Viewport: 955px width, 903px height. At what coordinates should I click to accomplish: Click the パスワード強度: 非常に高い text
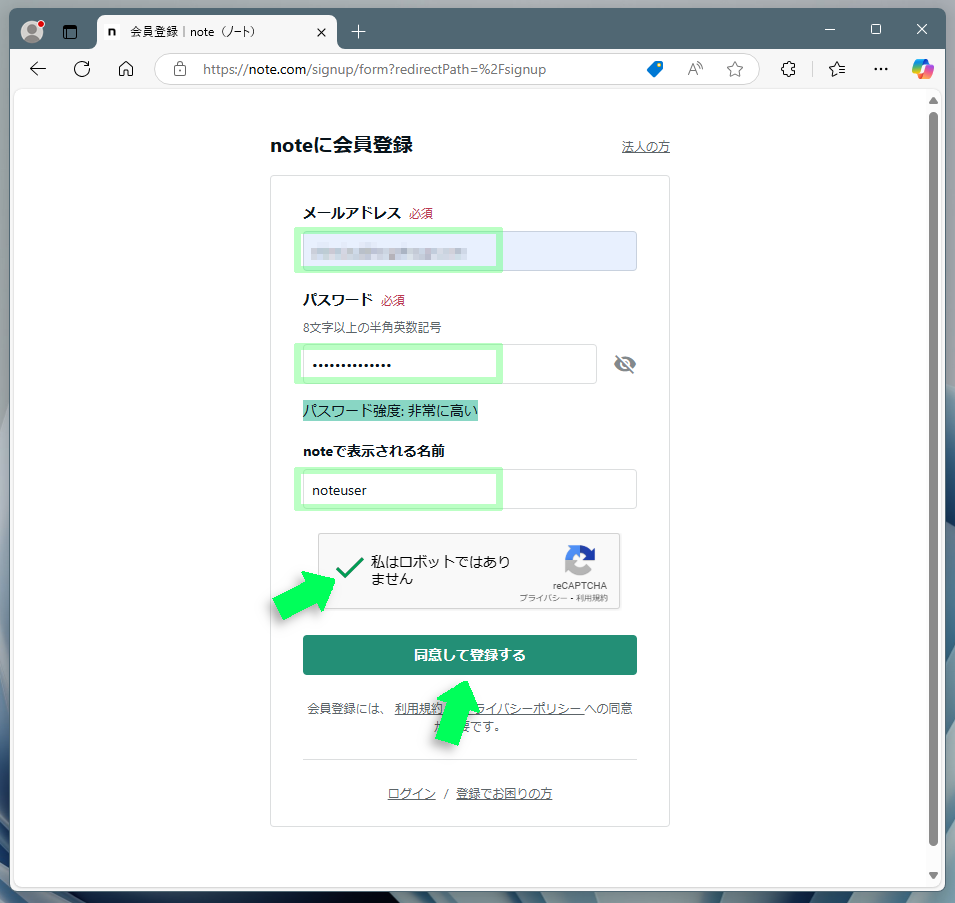point(390,411)
